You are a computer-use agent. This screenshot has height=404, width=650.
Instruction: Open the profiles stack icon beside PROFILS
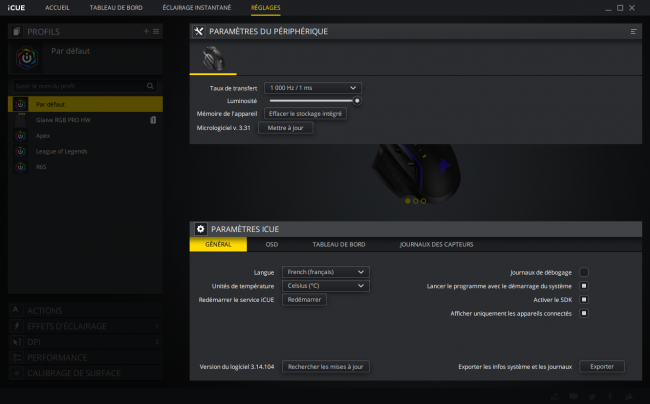point(17,31)
